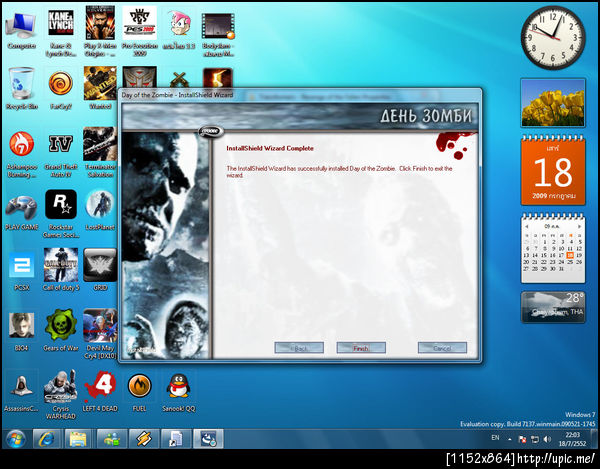Click the taskbar clock showing 22:03

(x=572, y=439)
